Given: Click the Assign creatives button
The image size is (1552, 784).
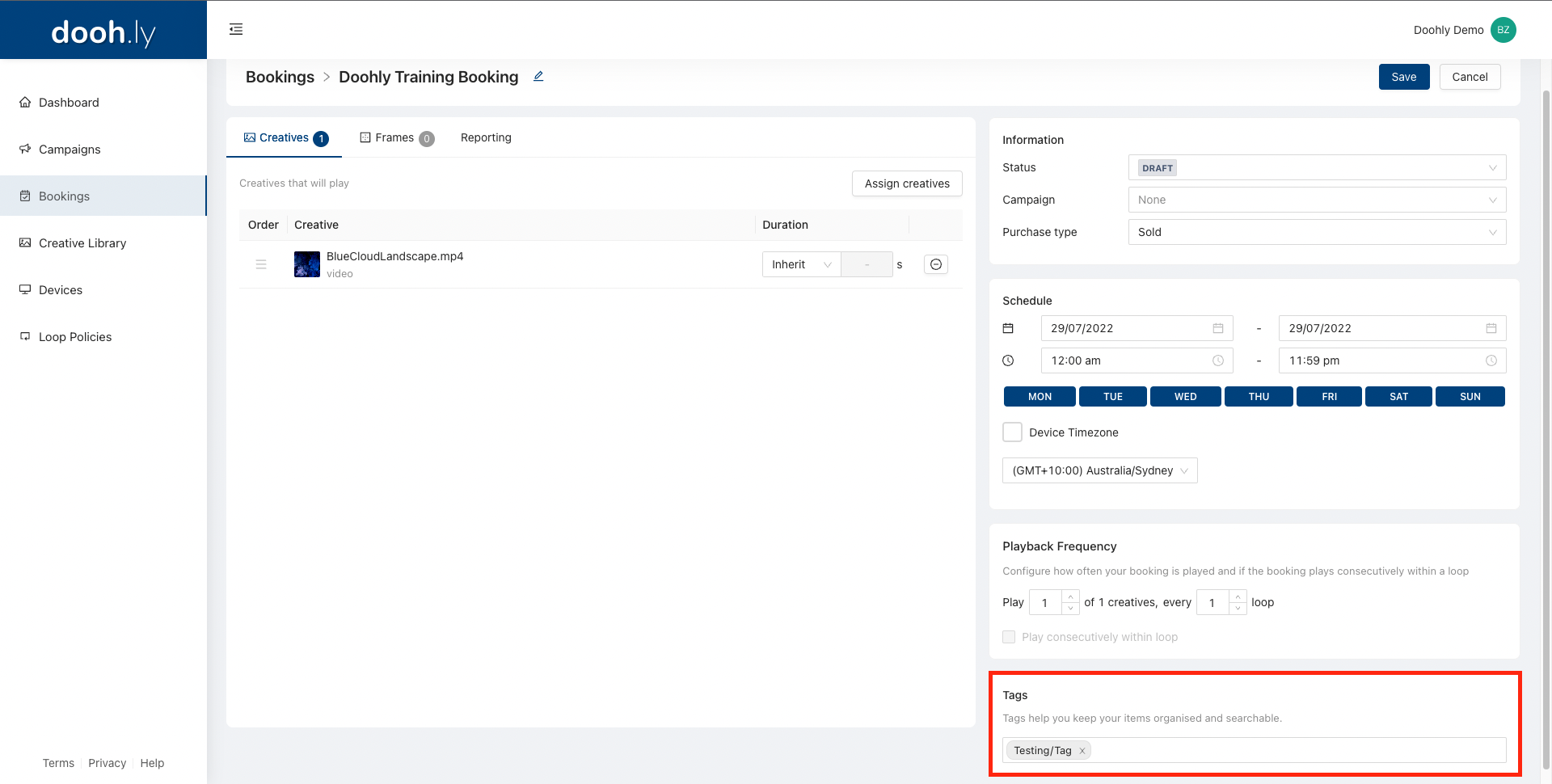Looking at the screenshot, I should point(906,183).
